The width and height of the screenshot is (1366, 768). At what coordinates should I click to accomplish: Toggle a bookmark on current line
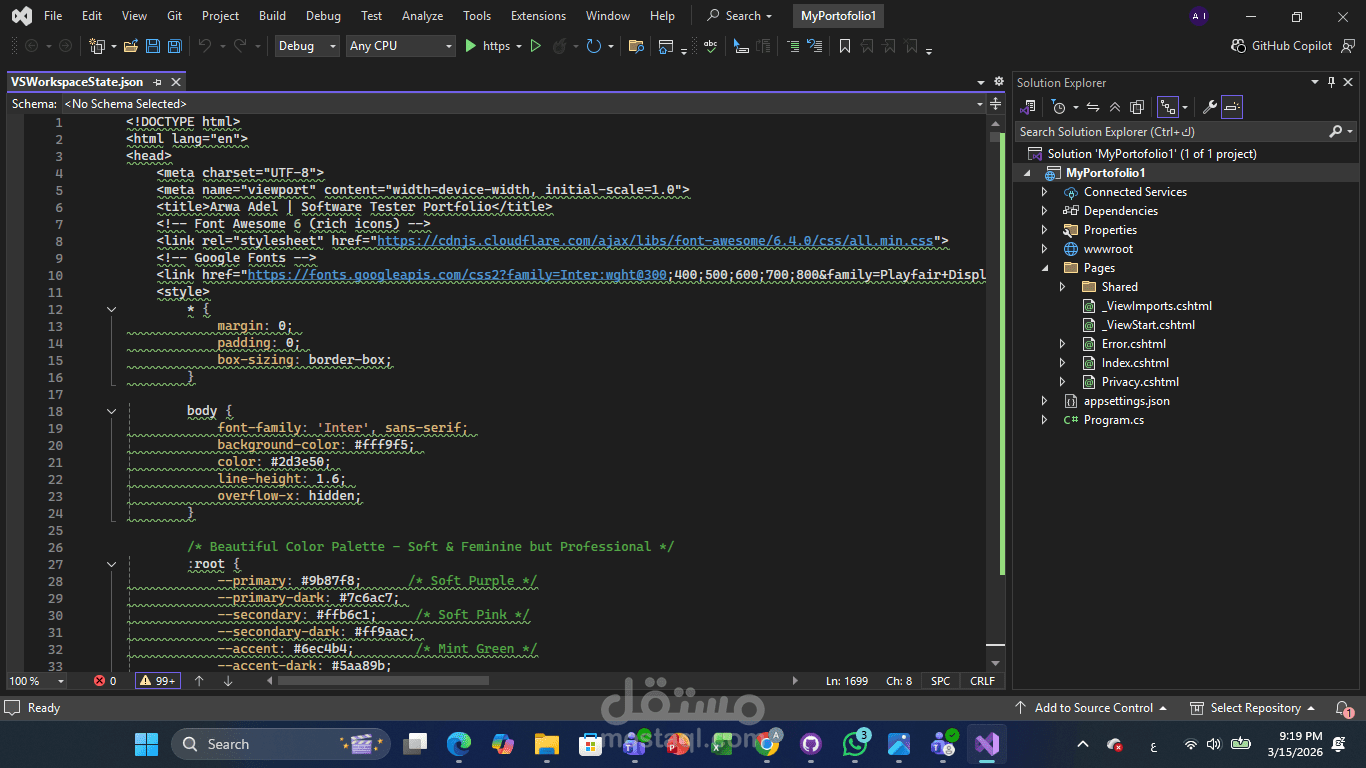(x=845, y=46)
